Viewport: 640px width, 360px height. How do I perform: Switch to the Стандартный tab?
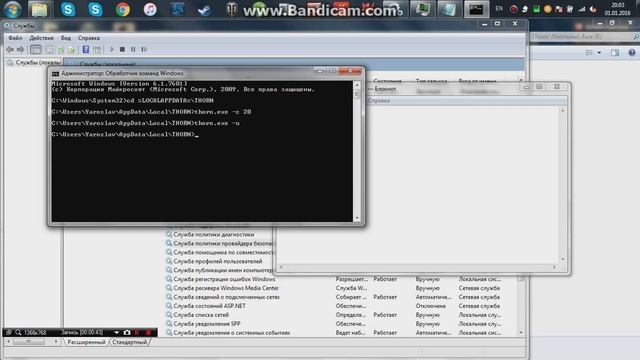(129, 342)
